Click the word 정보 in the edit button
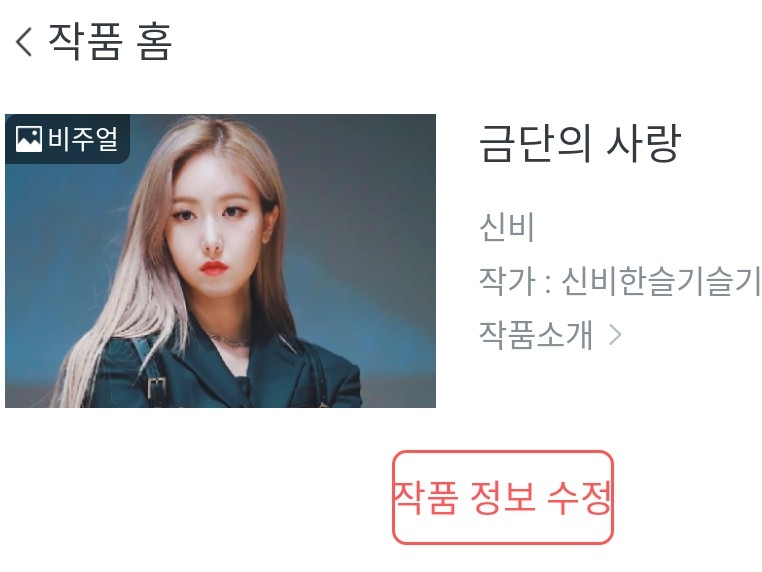 click(503, 497)
